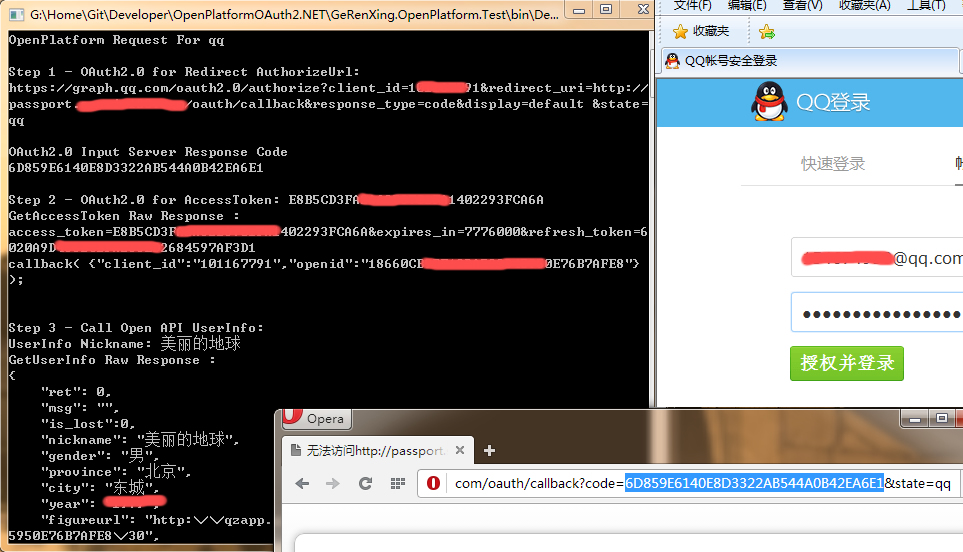Click the console window icon in title bar
This screenshot has width=963, height=552.
17,14
